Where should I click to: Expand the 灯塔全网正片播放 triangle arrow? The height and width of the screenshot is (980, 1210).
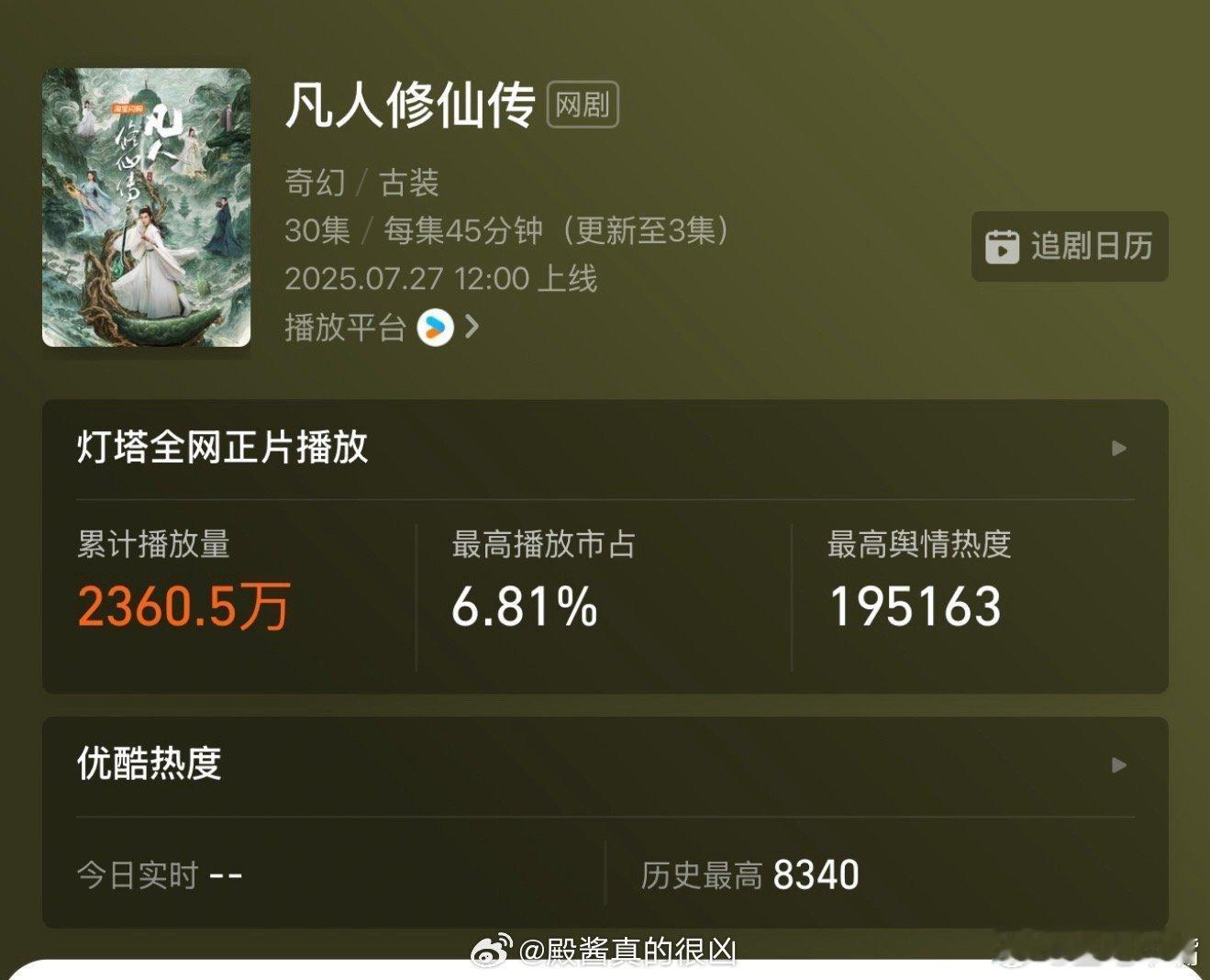click(1118, 448)
